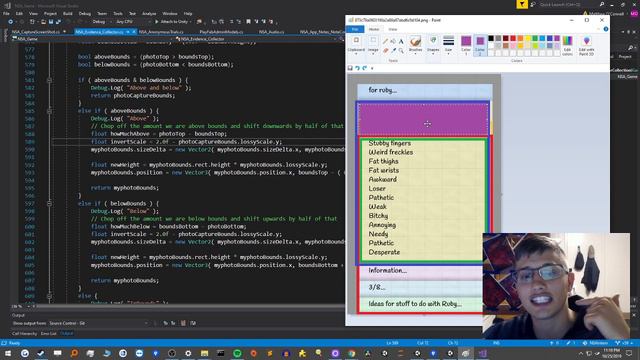
Task: Pick the green color swatch in Paint
Action: [x=535, y=38]
